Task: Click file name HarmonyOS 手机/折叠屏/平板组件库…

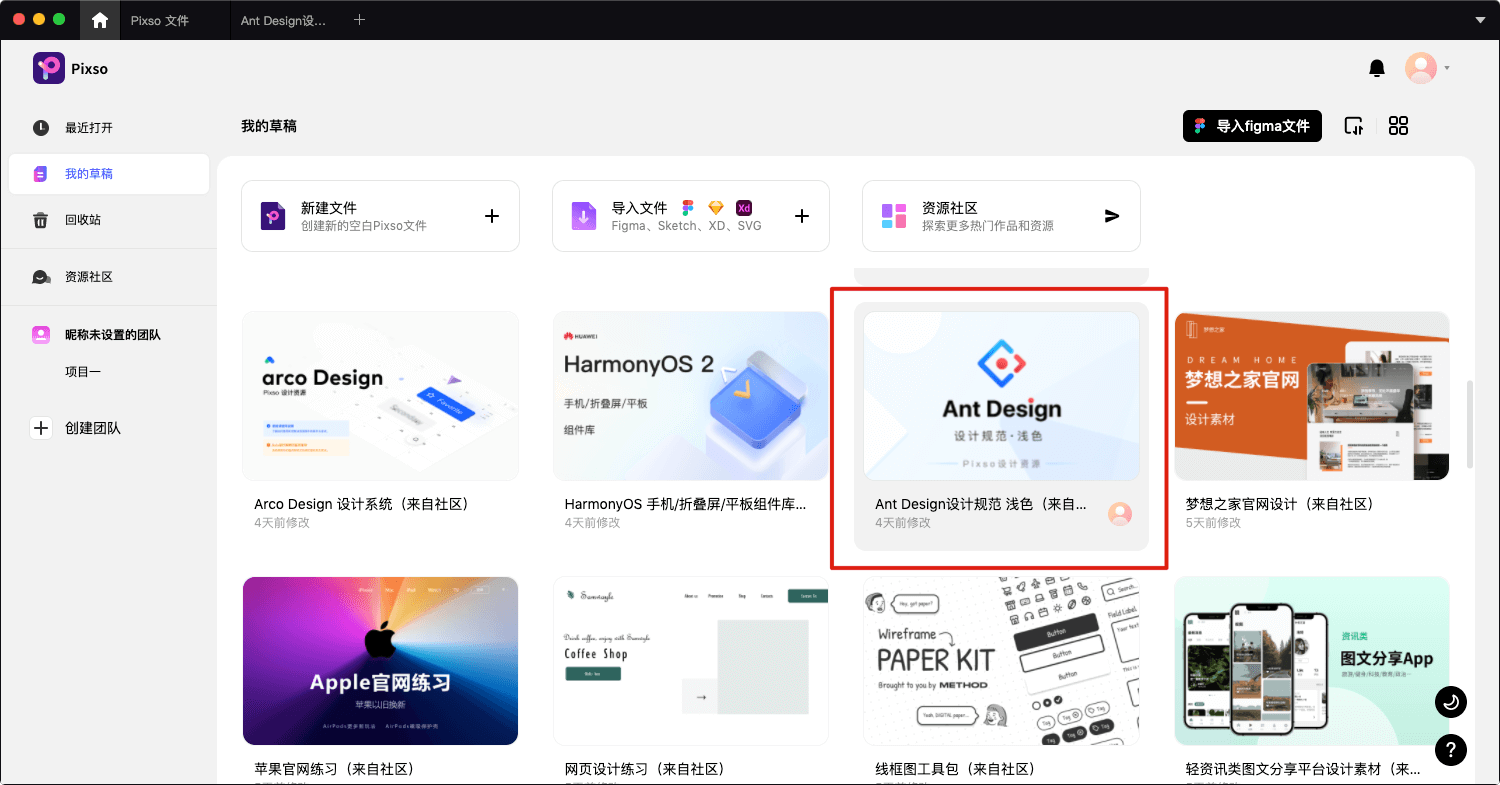Action: pos(685,504)
